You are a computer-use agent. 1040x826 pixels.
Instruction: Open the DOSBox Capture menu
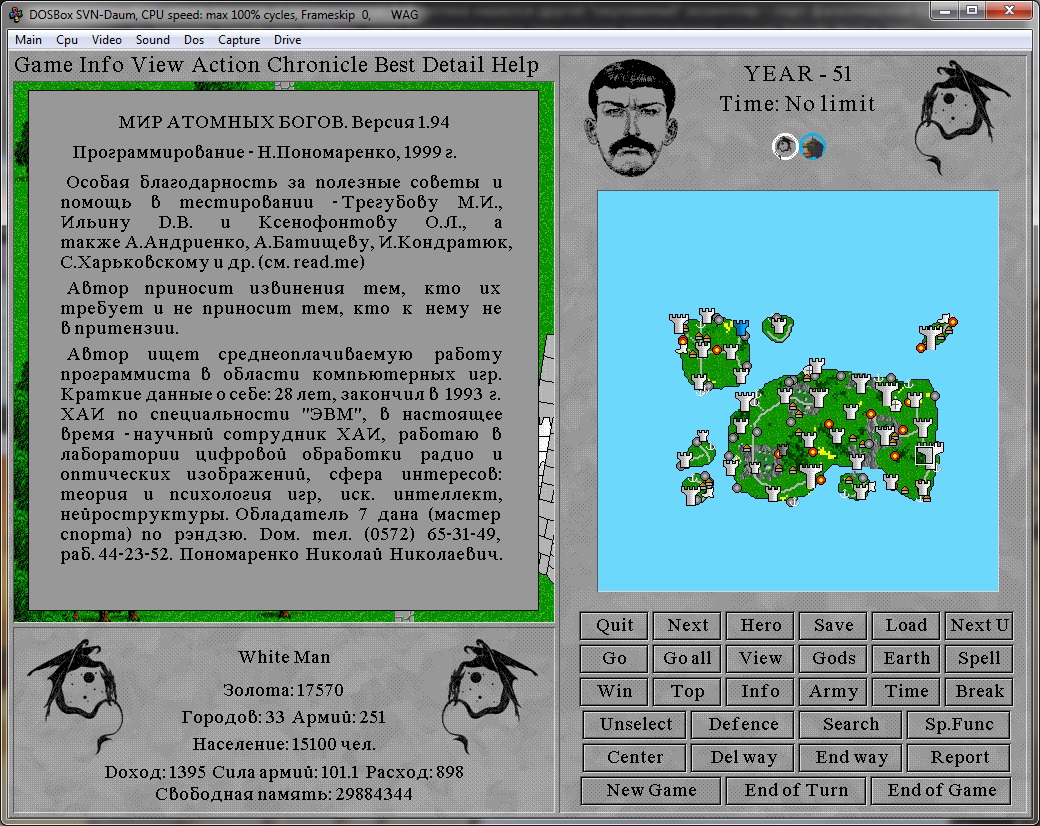(238, 40)
